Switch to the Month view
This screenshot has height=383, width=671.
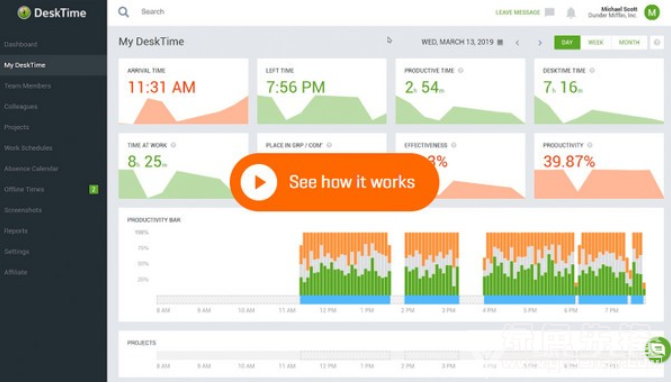point(629,42)
